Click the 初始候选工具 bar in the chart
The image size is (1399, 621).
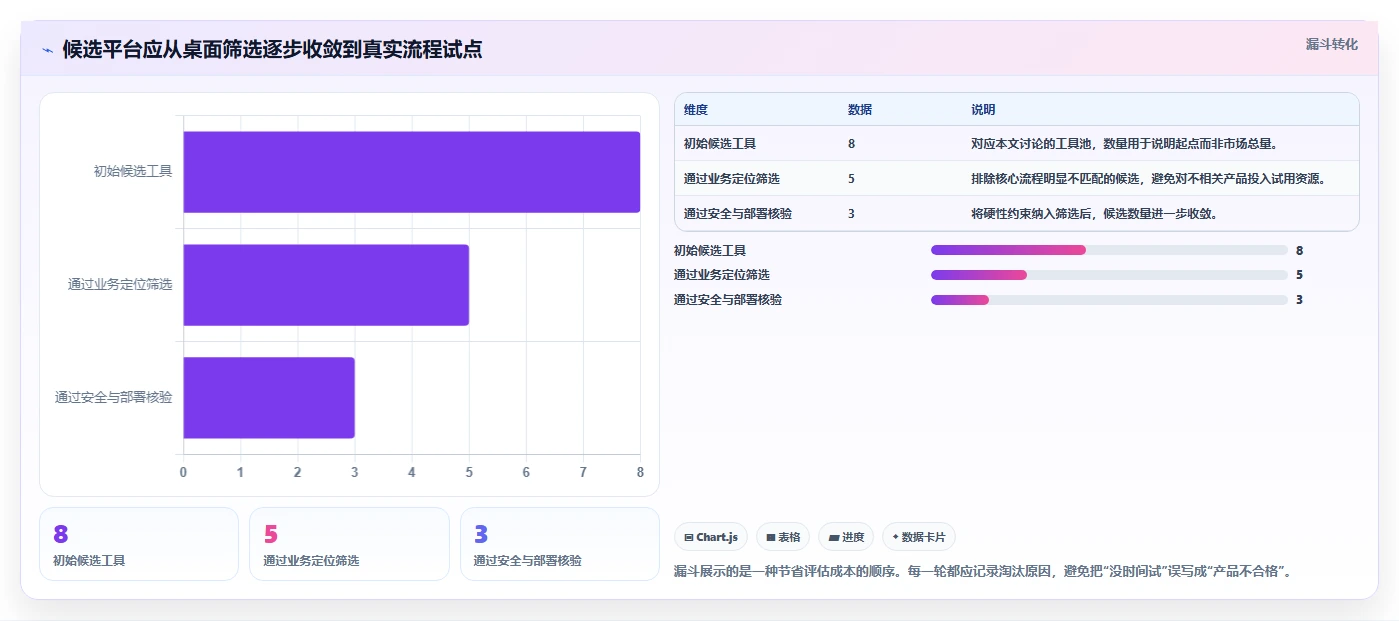(411, 172)
